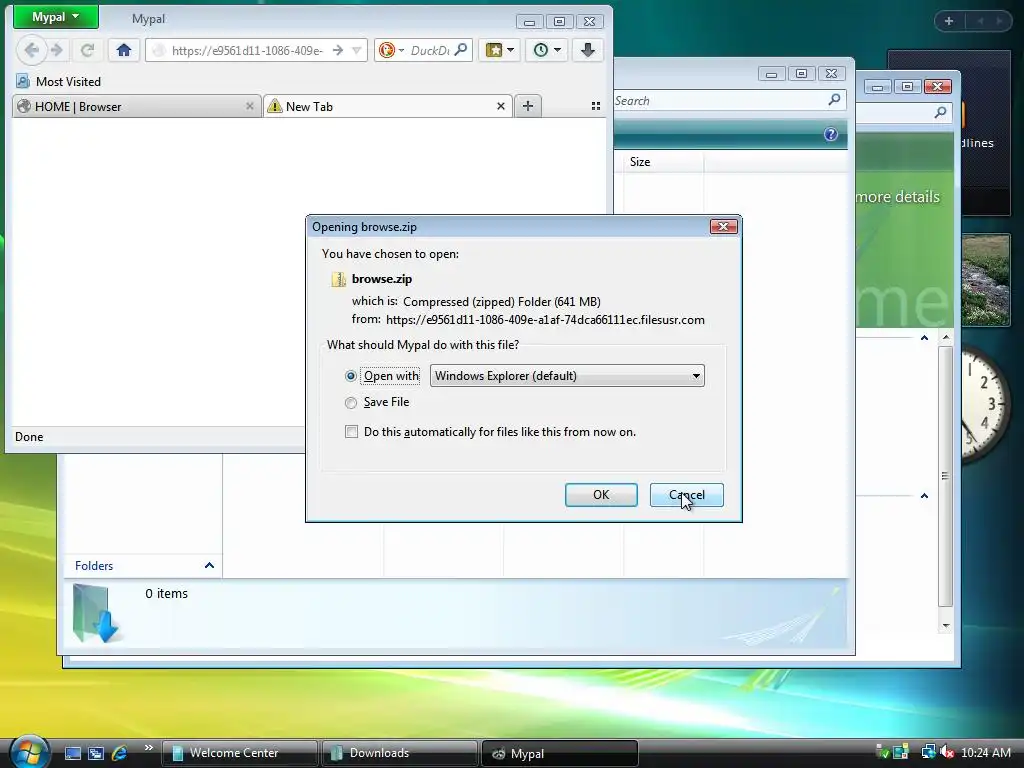1024x768 pixels.
Task: Click Switch between windows quick launch icon
Action: coord(96,753)
